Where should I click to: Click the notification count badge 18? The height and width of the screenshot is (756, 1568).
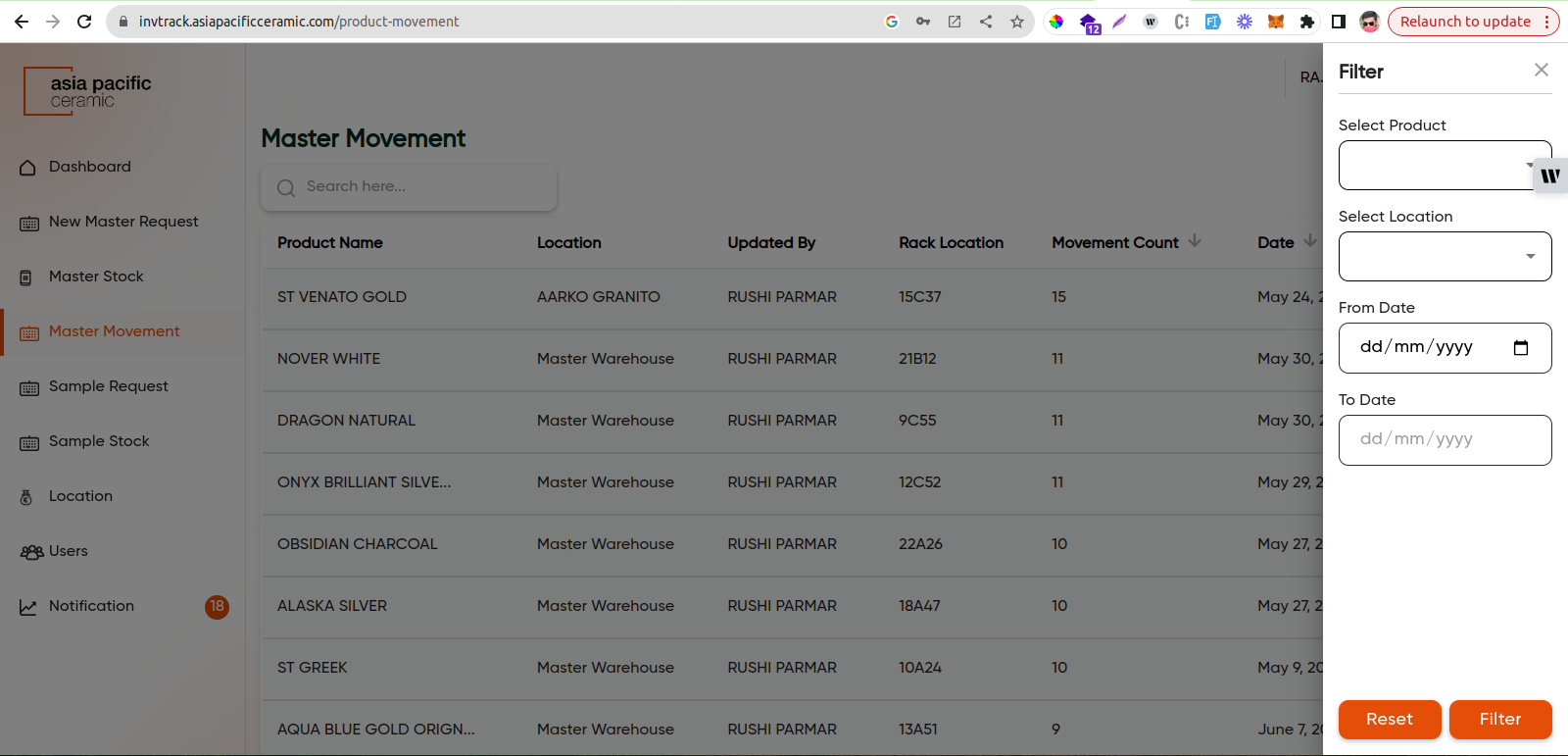point(217,606)
